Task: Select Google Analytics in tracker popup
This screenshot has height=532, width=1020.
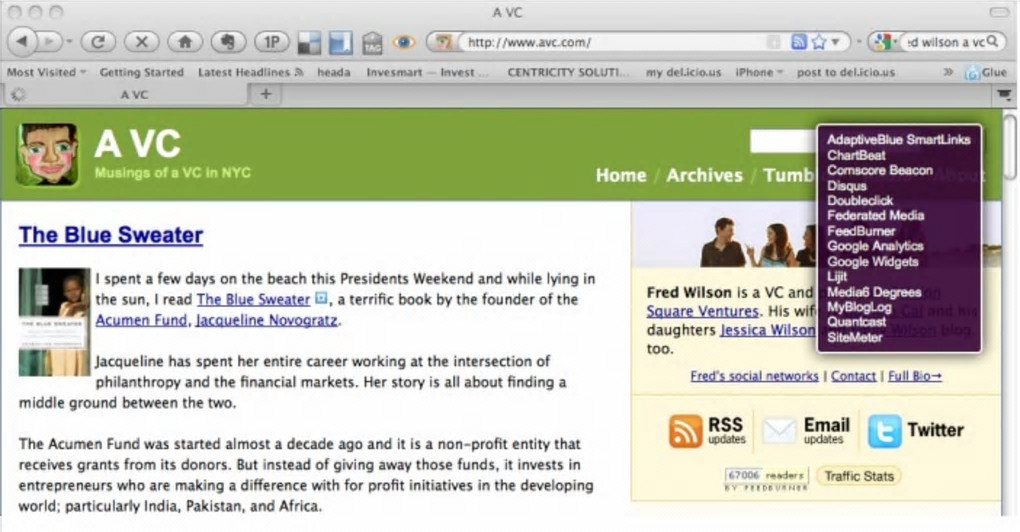Action: [x=875, y=246]
